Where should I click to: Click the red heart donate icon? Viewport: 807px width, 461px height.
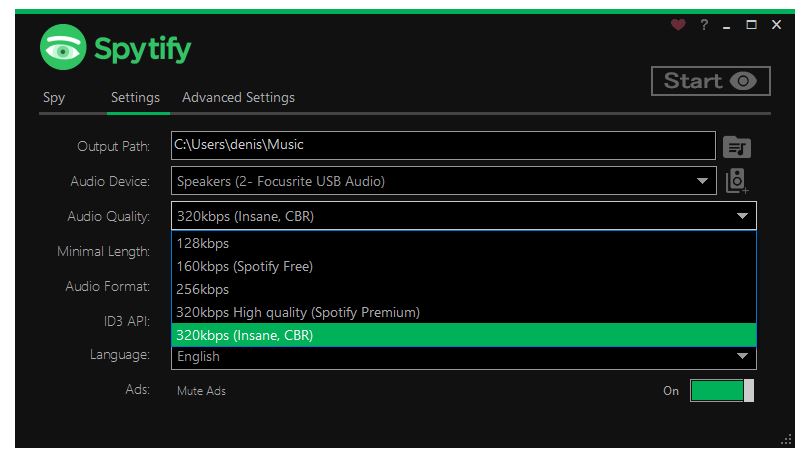point(678,24)
